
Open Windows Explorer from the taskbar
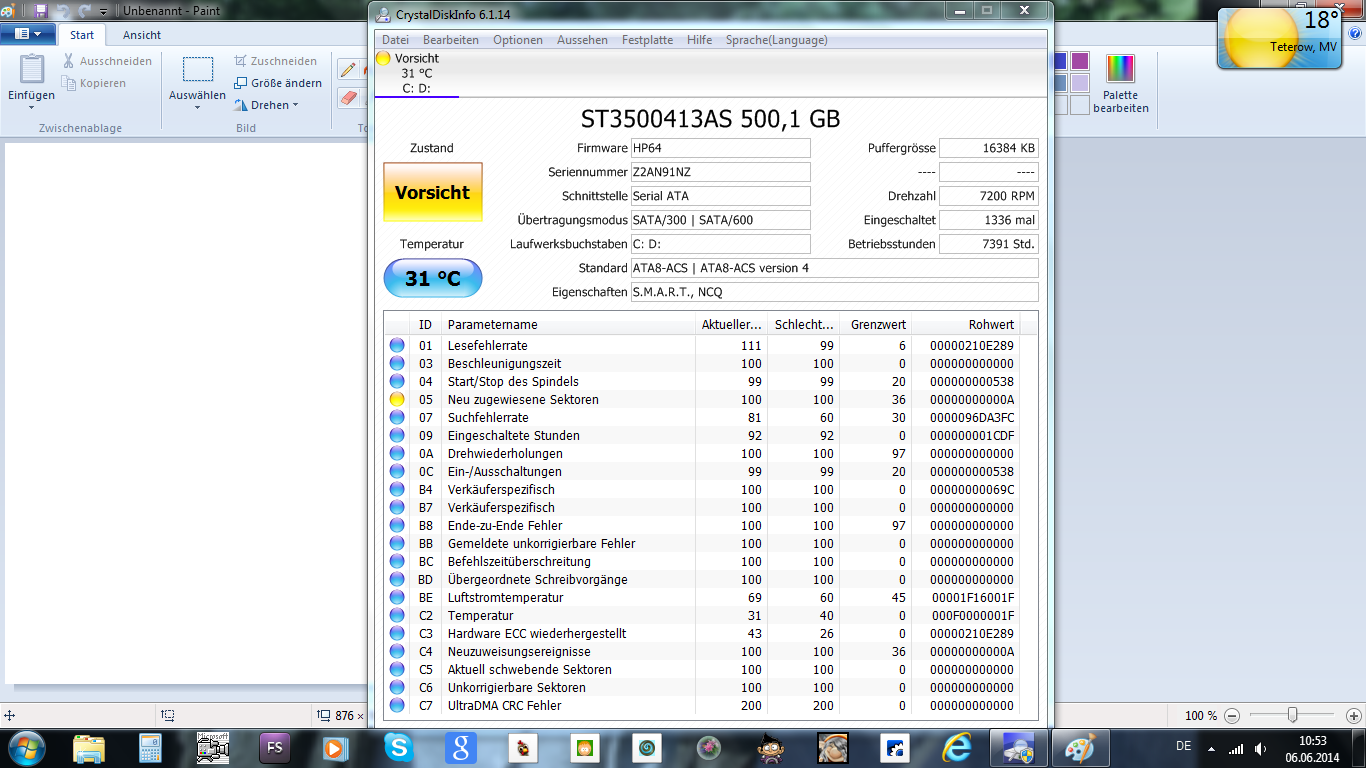88,748
